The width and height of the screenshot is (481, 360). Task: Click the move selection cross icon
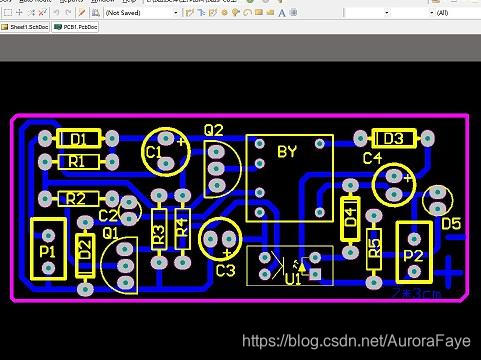point(19,13)
